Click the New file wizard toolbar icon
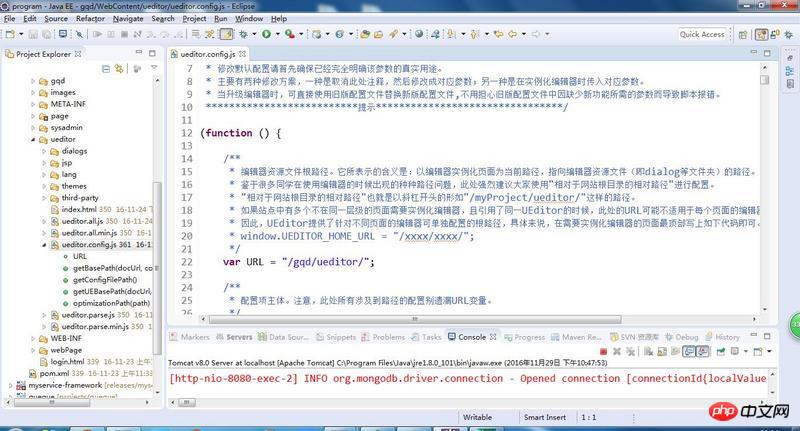Image resolution: width=800 pixels, height=431 pixels. (10, 34)
